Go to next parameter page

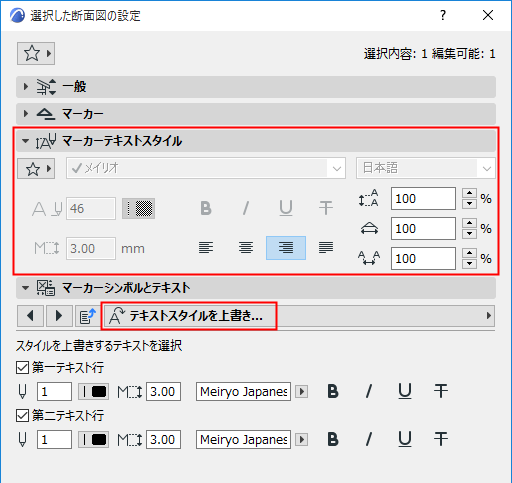59,316
